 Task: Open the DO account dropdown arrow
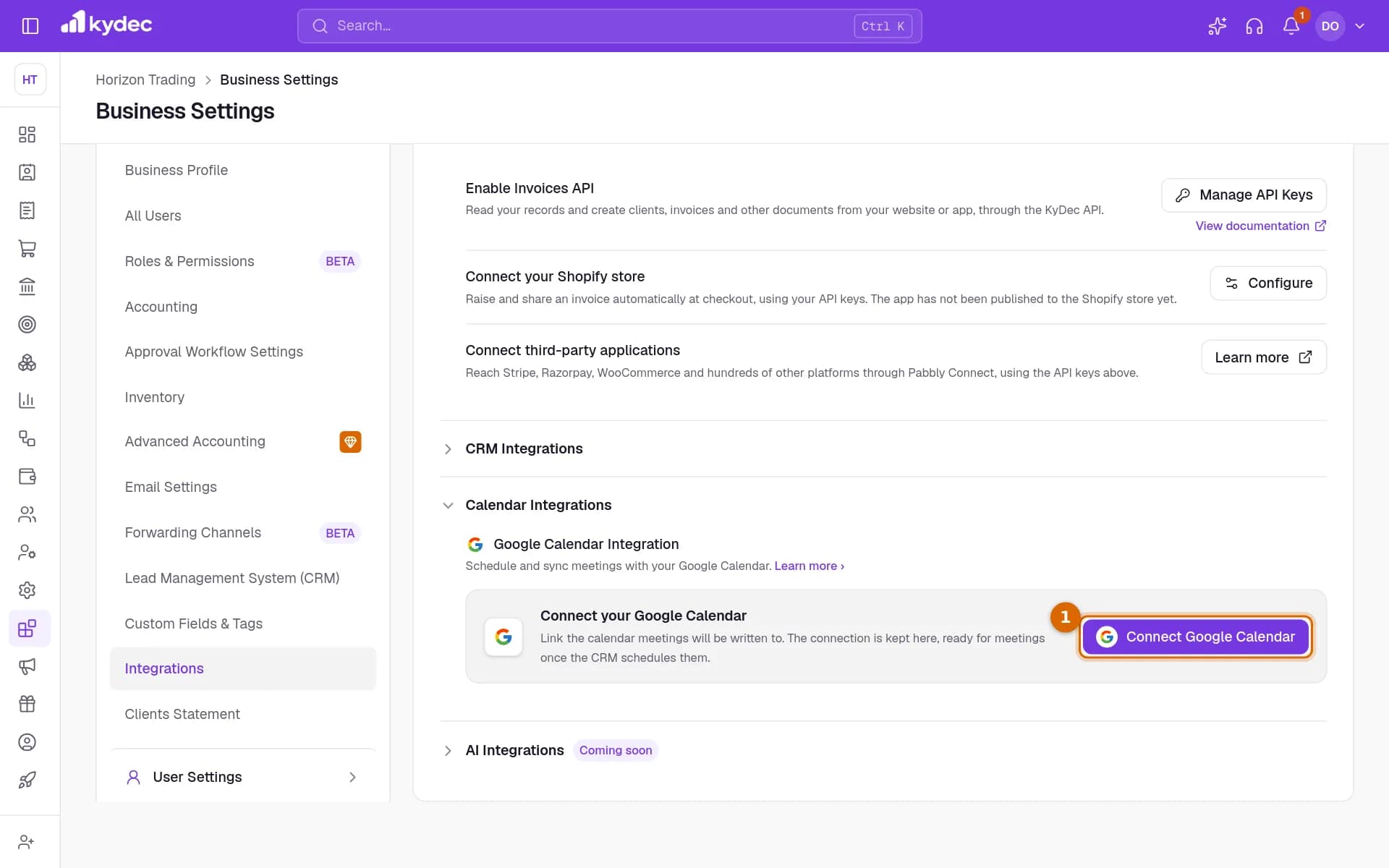click(x=1360, y=26)
